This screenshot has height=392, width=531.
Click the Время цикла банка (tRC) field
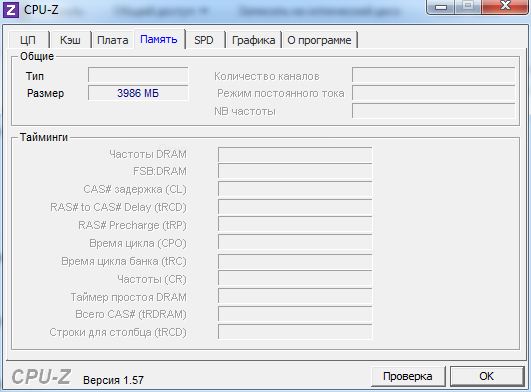(295, 261)
